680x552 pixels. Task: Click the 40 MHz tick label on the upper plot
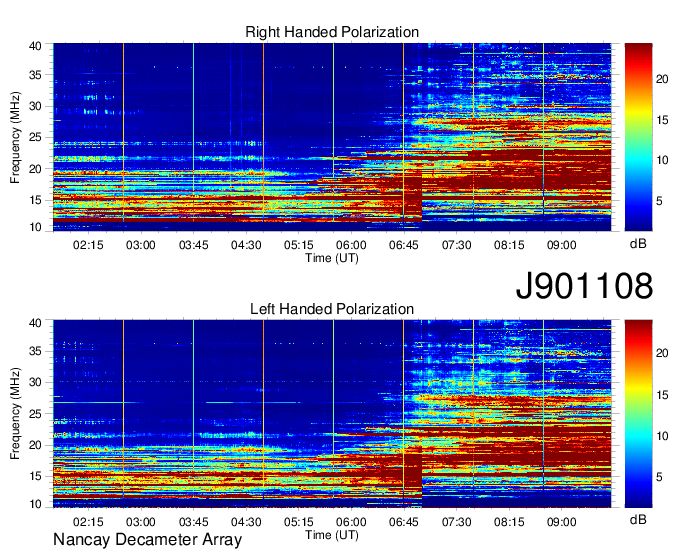coord(36,46)
